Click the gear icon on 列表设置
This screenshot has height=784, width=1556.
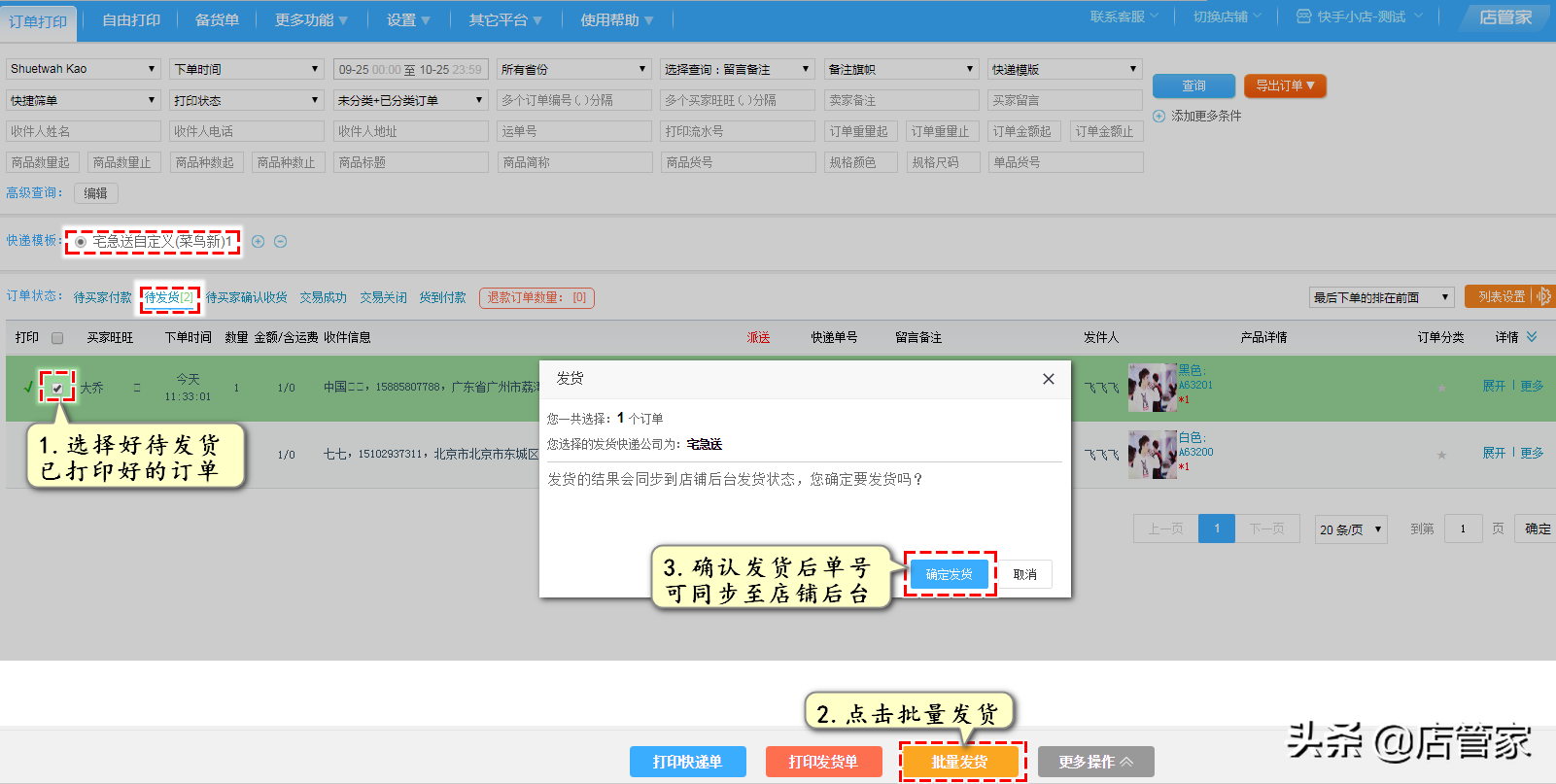pos(1543,296)
